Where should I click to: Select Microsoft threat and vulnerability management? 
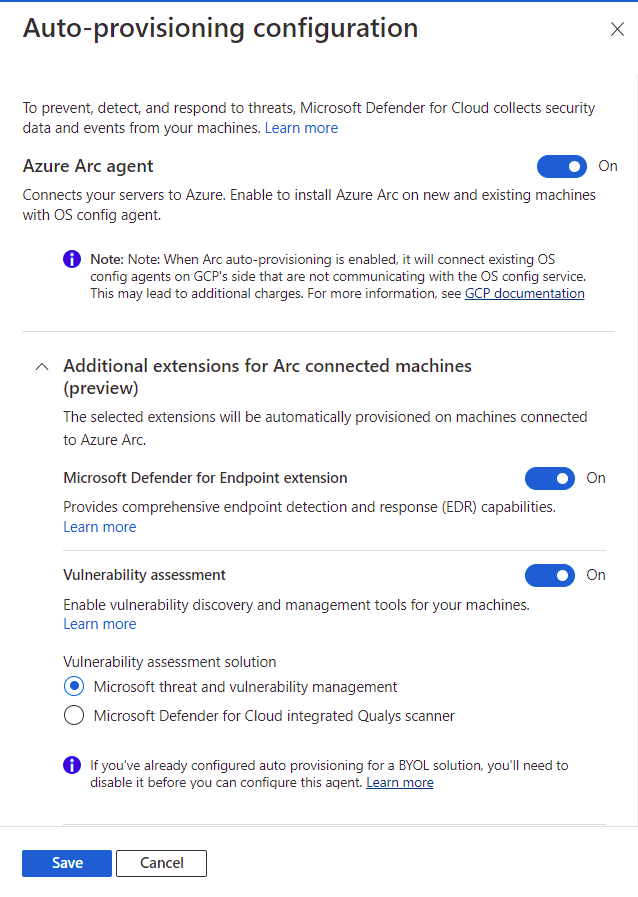pyautogui.click(x=73, y=687)
